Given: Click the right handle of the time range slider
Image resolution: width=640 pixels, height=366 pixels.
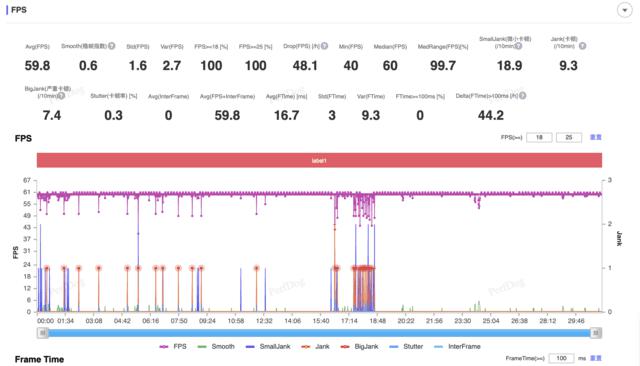Looking at the screenshot, I should coord(596,333).
